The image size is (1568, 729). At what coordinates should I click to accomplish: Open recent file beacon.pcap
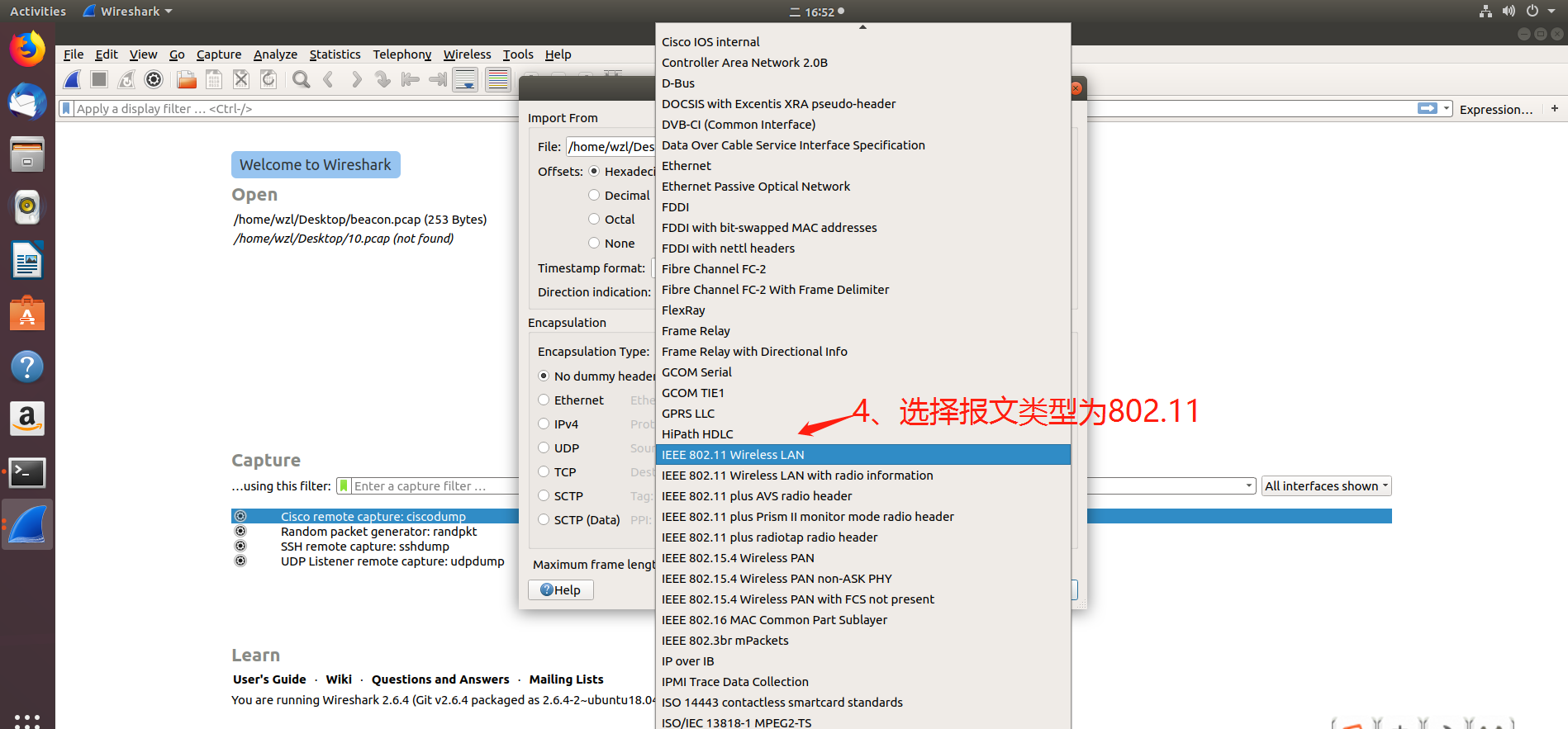[360, 220]
